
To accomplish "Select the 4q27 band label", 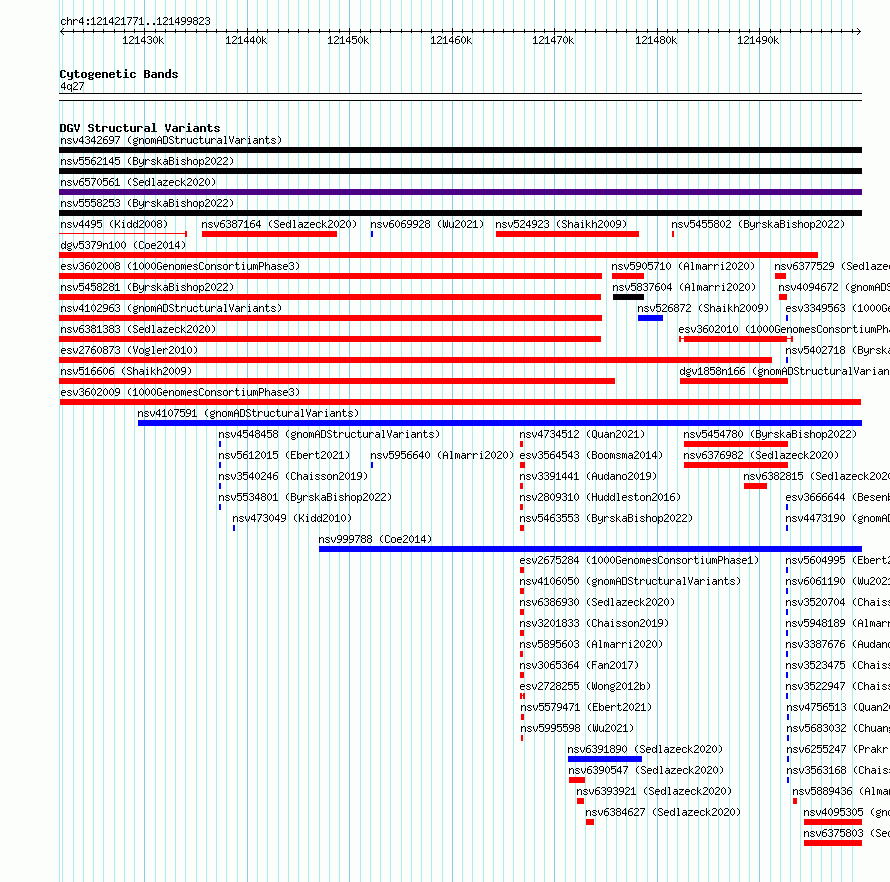I will pos(72,86).
